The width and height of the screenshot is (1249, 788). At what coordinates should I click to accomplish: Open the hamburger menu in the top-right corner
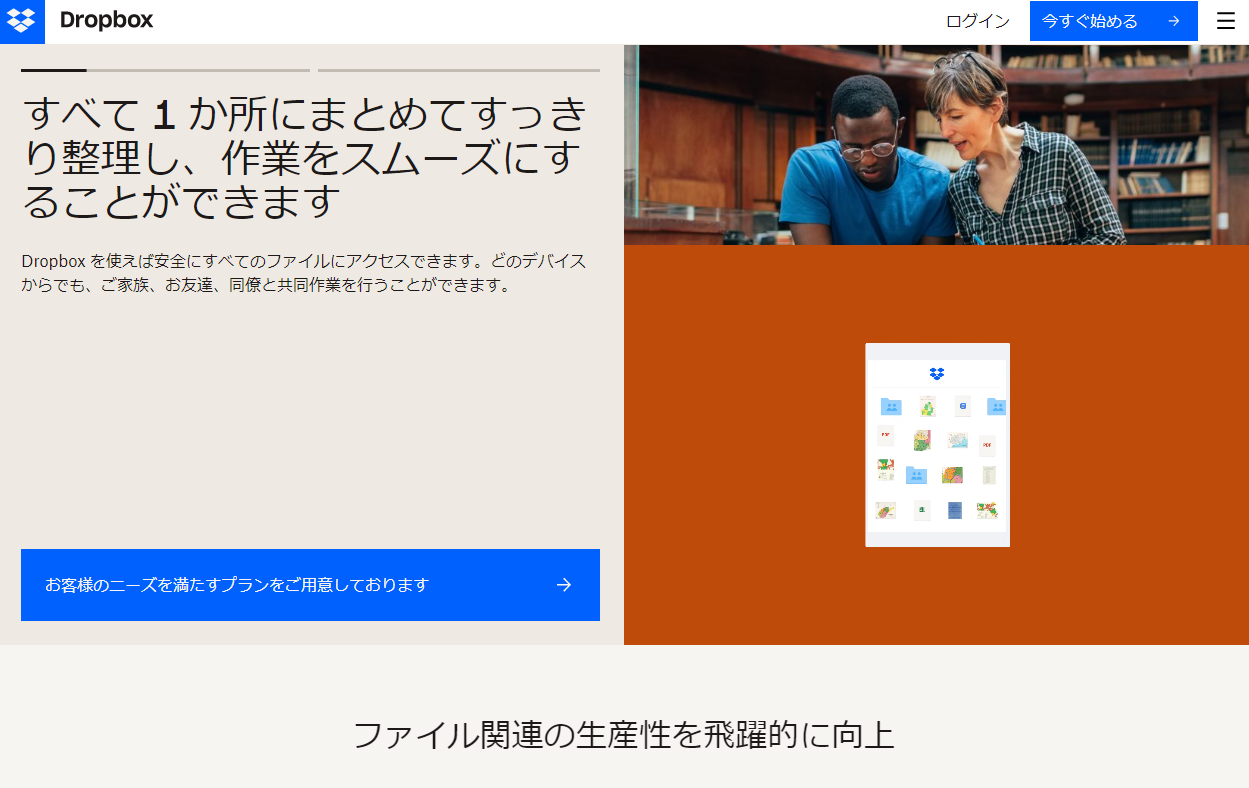click(1225, 21)
